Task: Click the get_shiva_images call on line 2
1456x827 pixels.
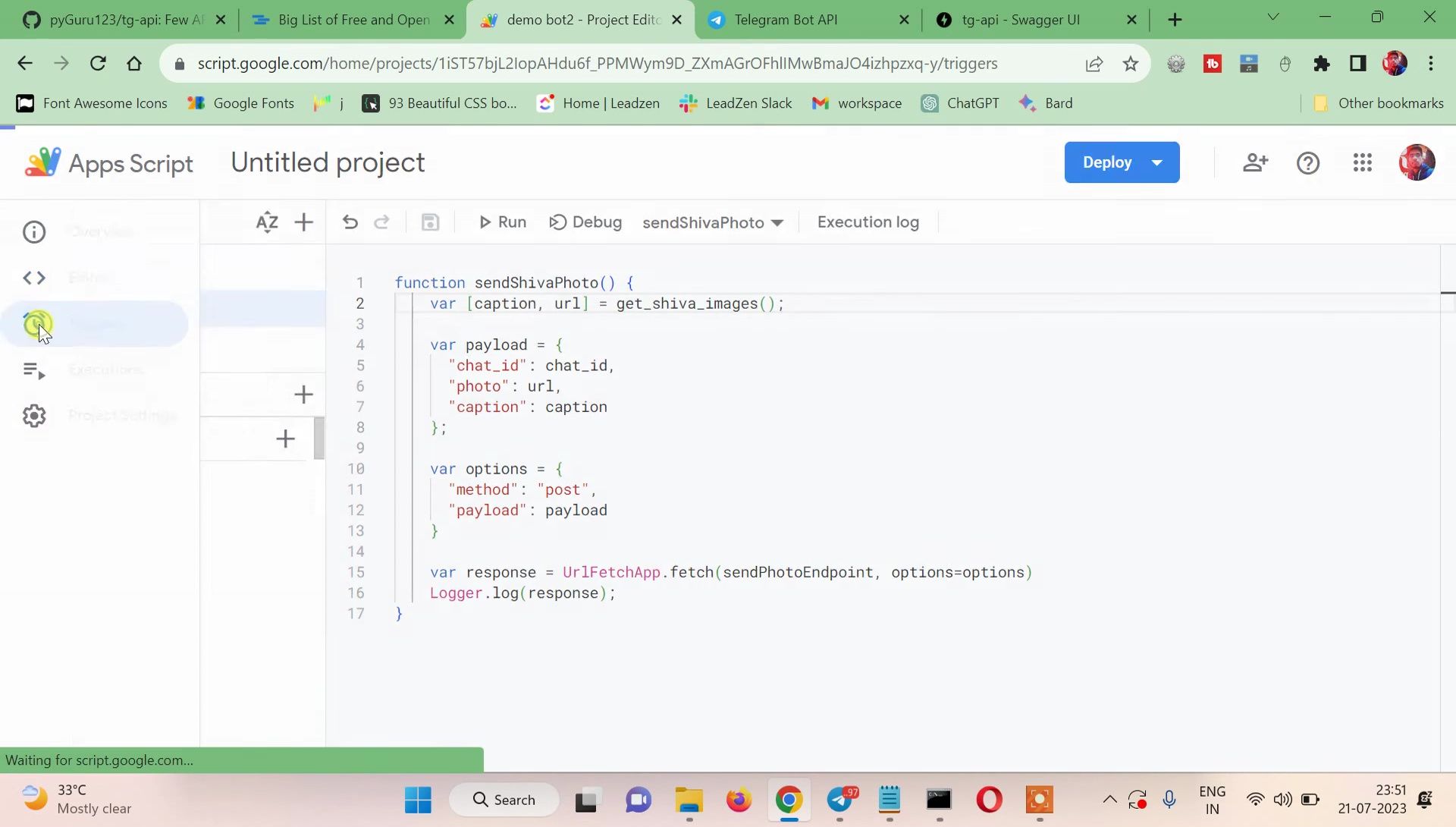Action: tap(695, 303)
